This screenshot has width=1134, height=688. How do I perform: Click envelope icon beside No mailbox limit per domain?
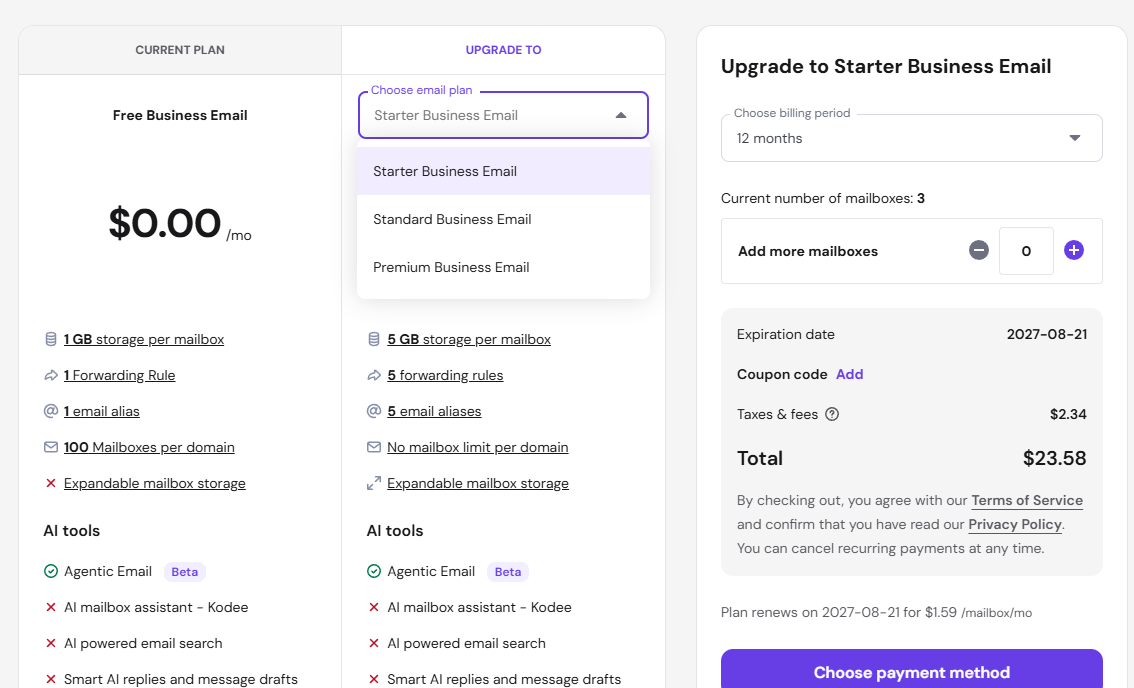[x=374, y=447]
